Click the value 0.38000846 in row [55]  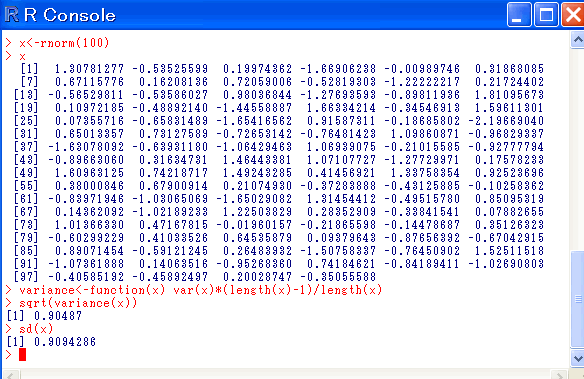tap(89, 186)
